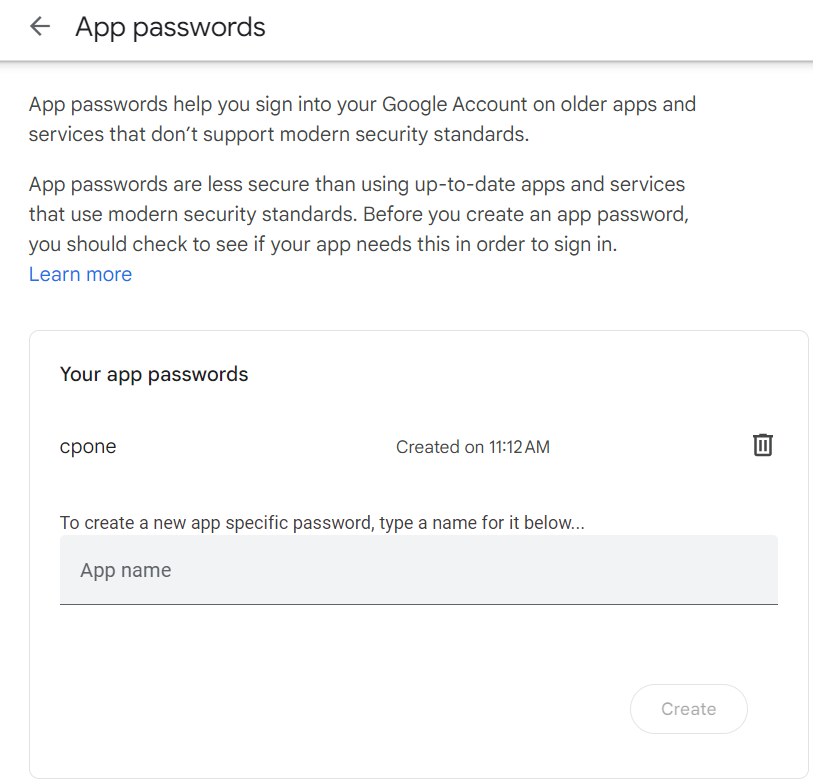
Task: Focus the App name input field
Action: point(418,570)
